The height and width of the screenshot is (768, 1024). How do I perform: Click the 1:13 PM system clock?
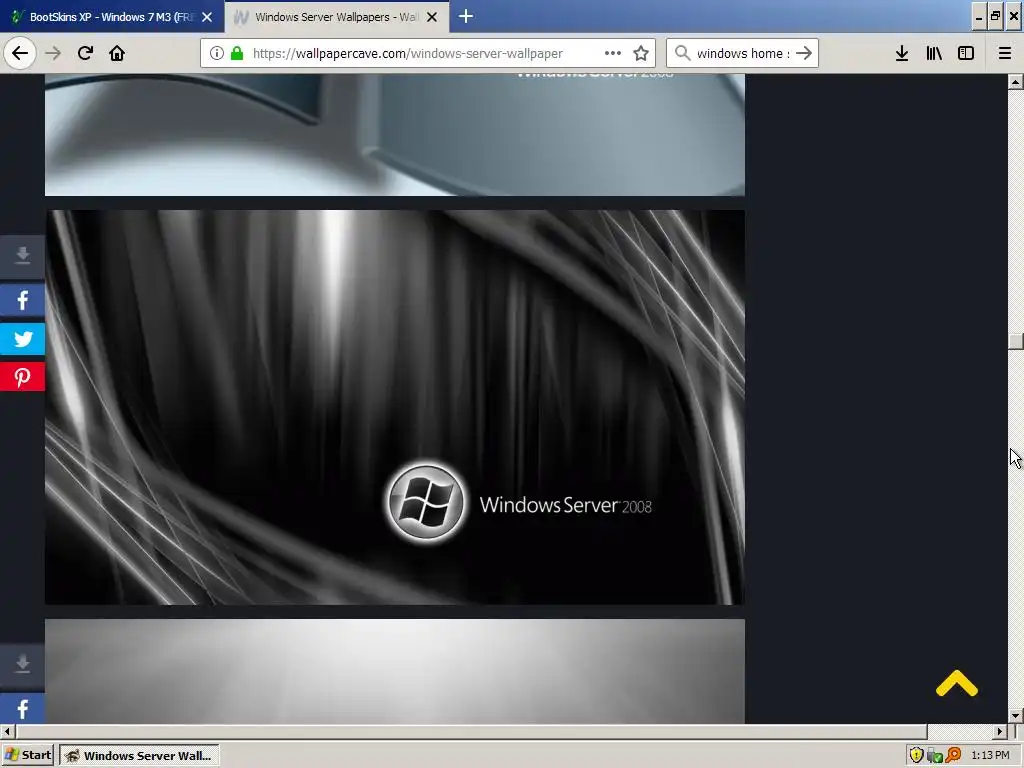coord(990,756)
